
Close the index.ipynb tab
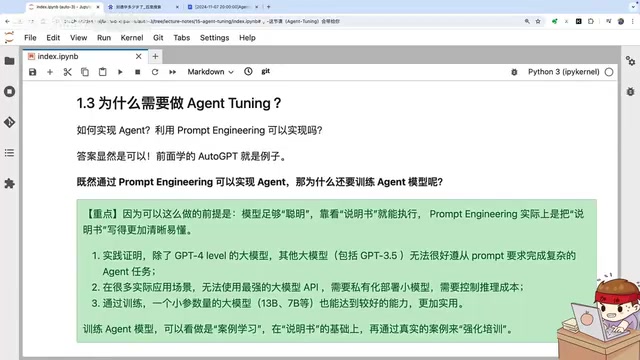(139, 56)
